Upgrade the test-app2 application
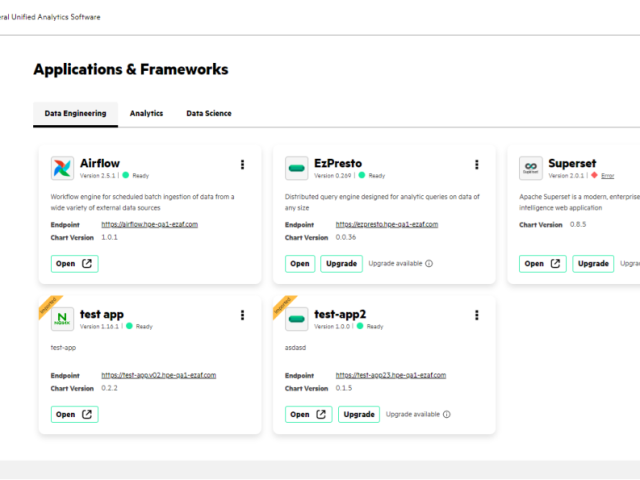 (x=359, y=414)
